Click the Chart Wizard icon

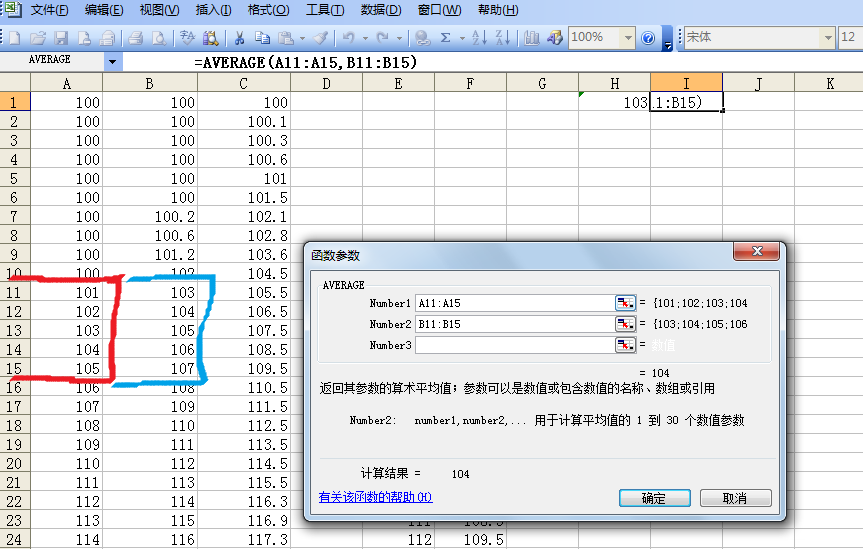[532, 38]
